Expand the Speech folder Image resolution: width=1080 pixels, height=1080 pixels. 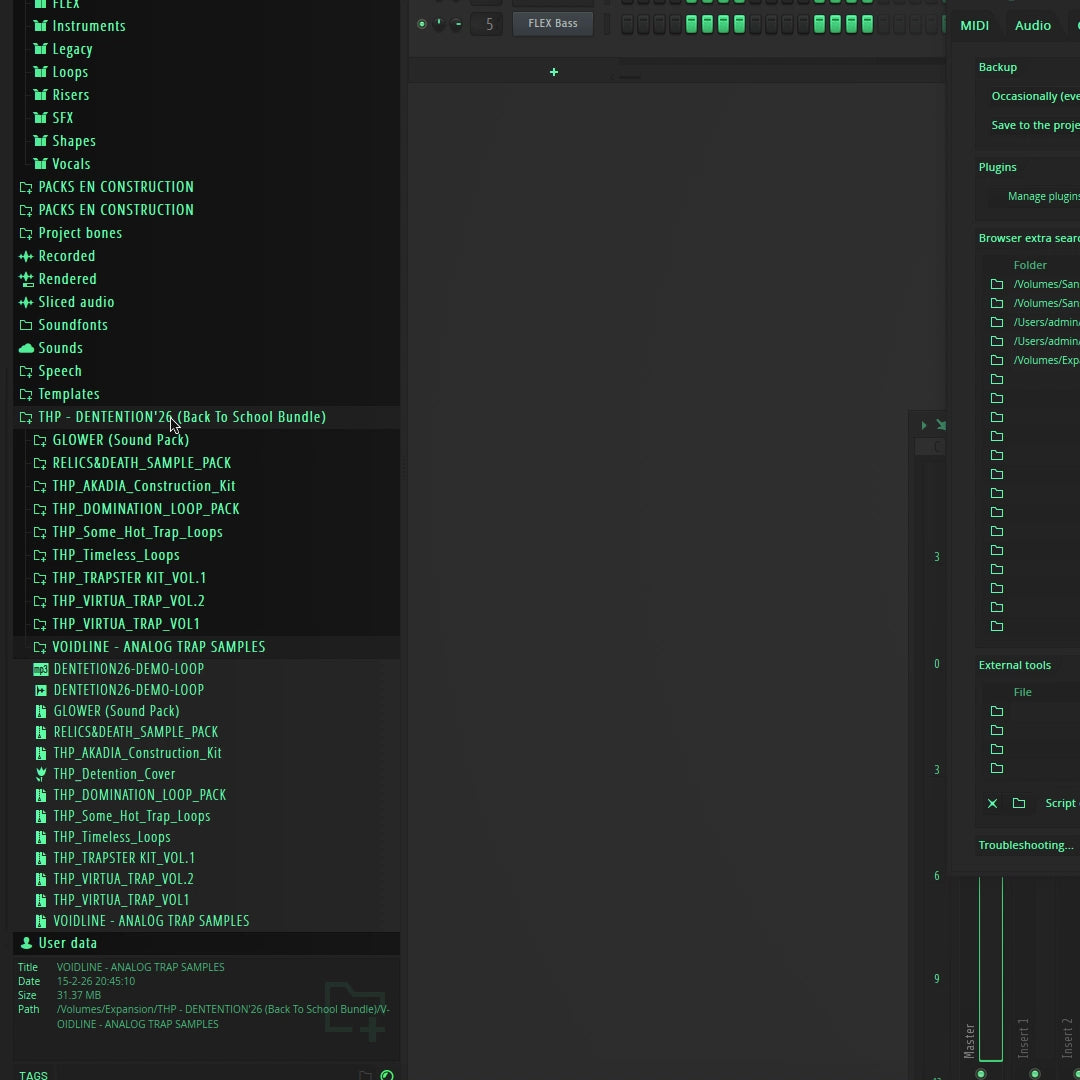pos(207,371)
